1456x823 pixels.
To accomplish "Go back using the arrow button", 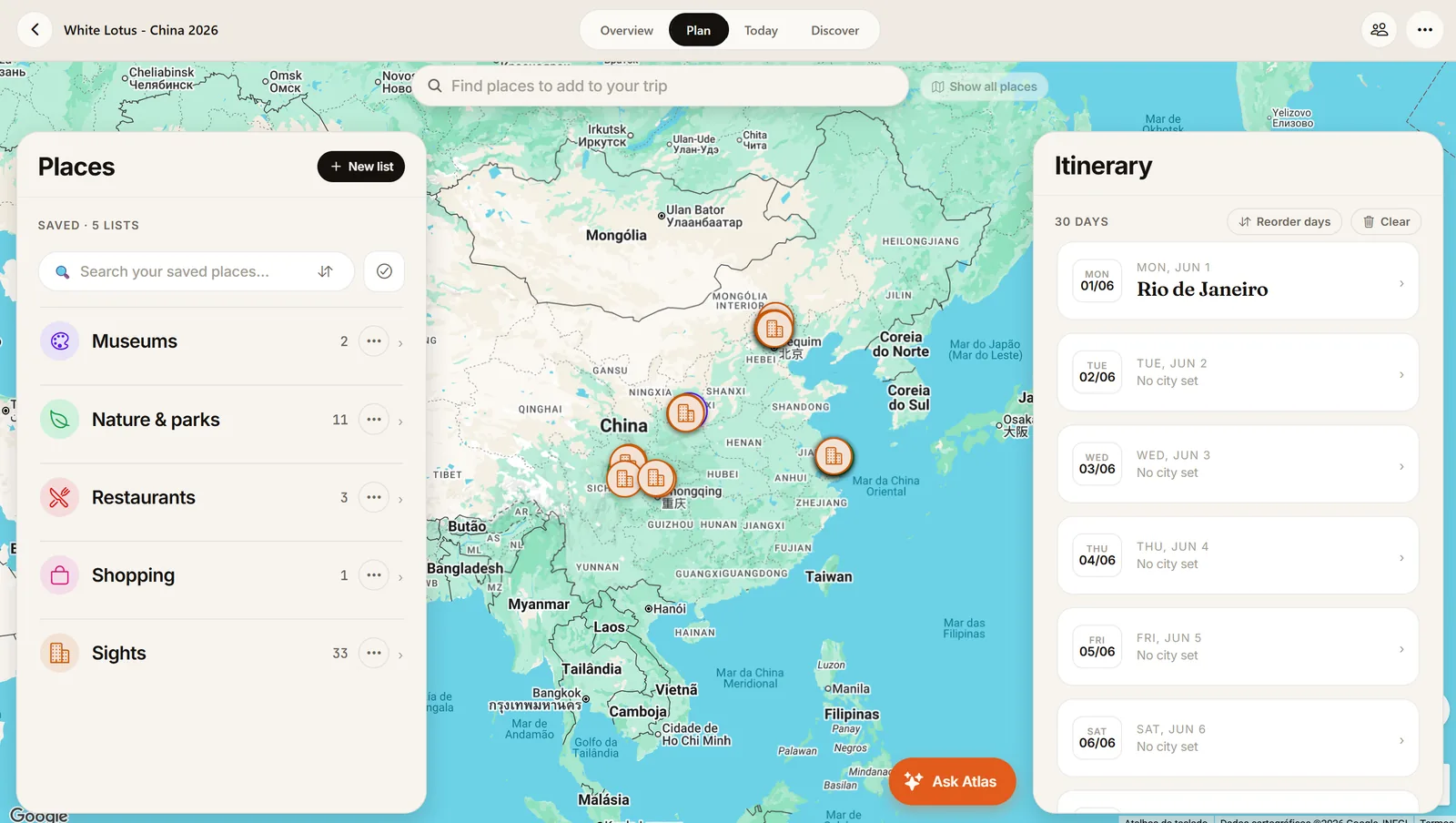I will click(35, 29).
